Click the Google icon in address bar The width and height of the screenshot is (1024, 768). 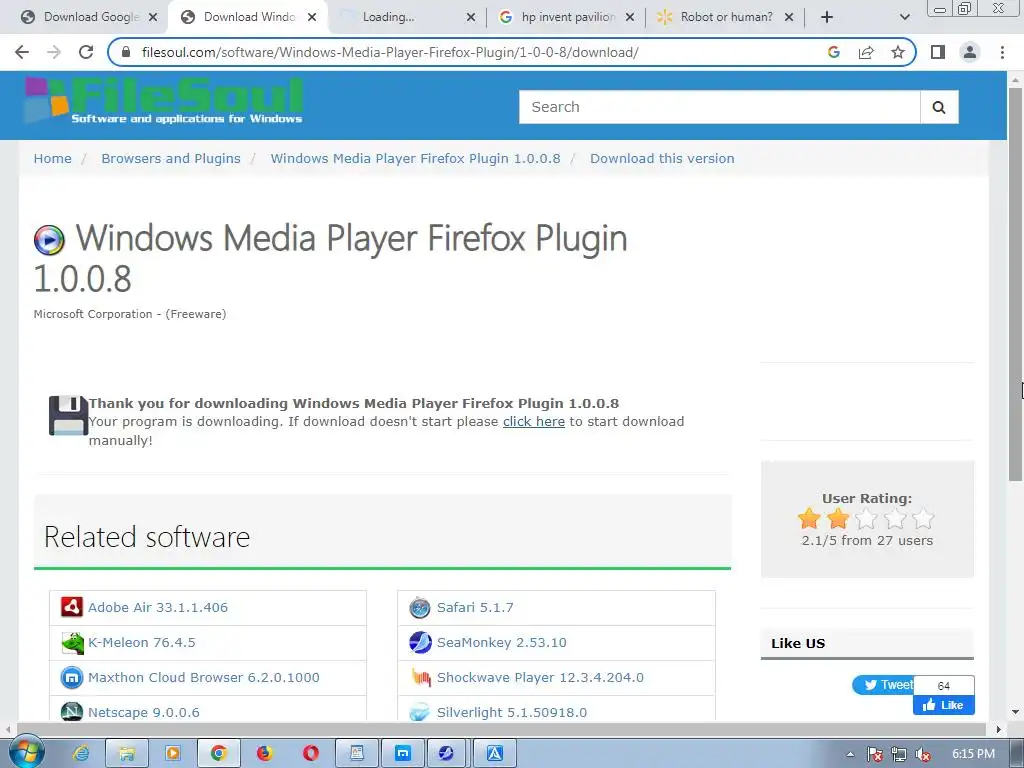(x=834, y=52)
